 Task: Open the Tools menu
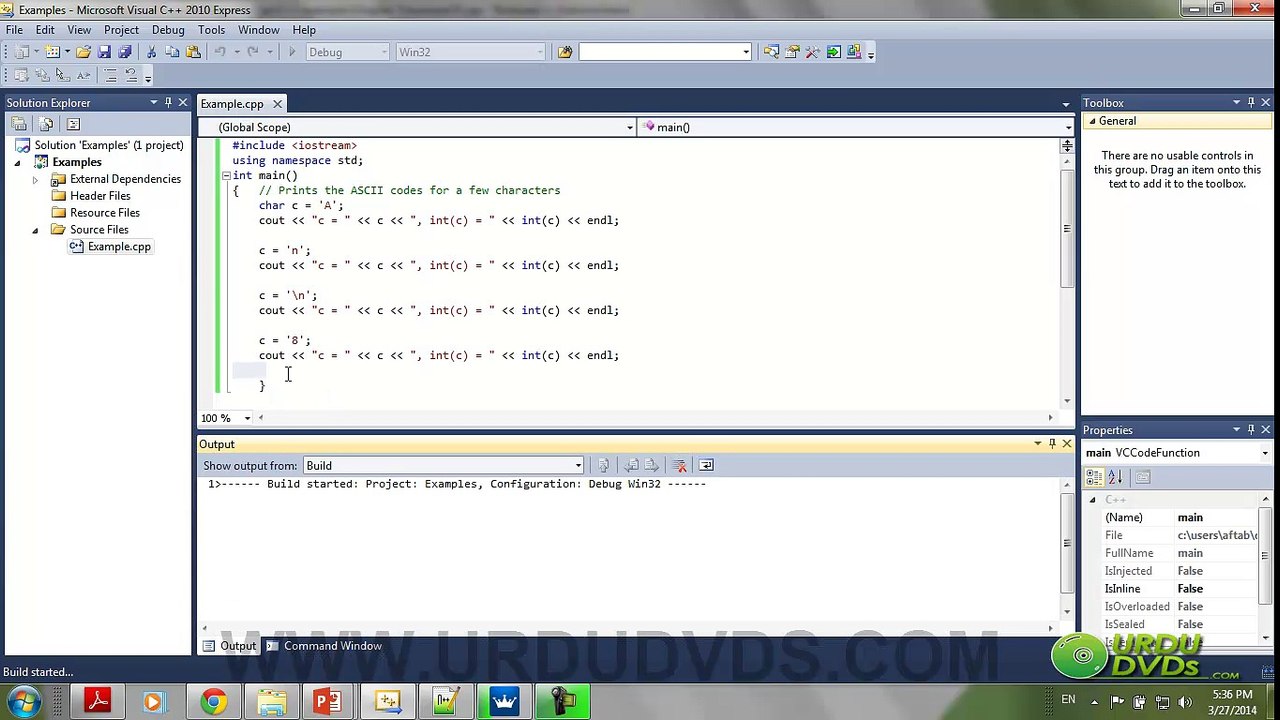click(x=211, y=30)
